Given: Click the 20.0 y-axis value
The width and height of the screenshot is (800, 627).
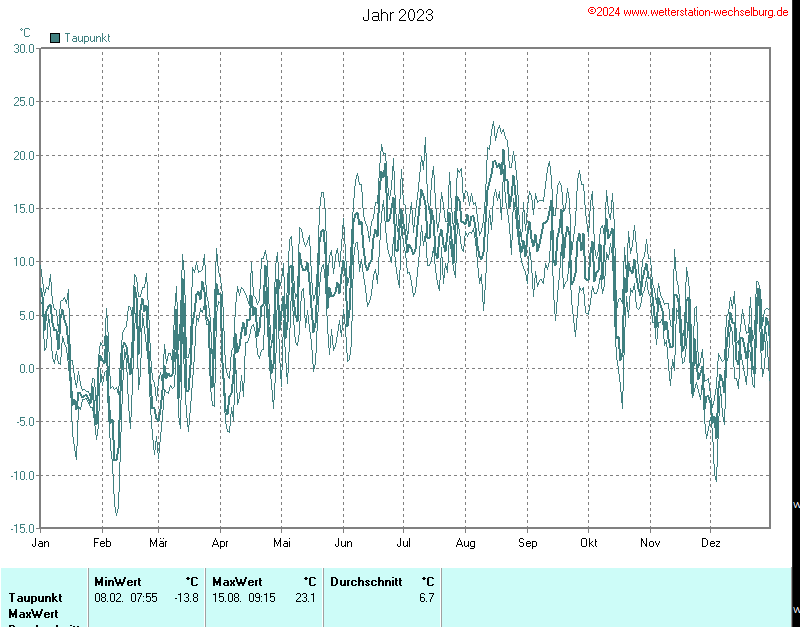Looking at the screenshot, I should [24, 155].
